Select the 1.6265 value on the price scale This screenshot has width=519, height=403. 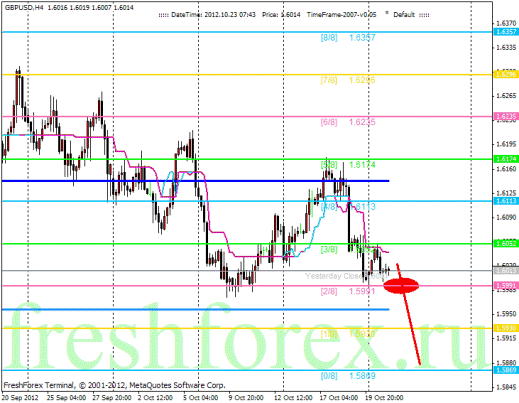(506, 96)
